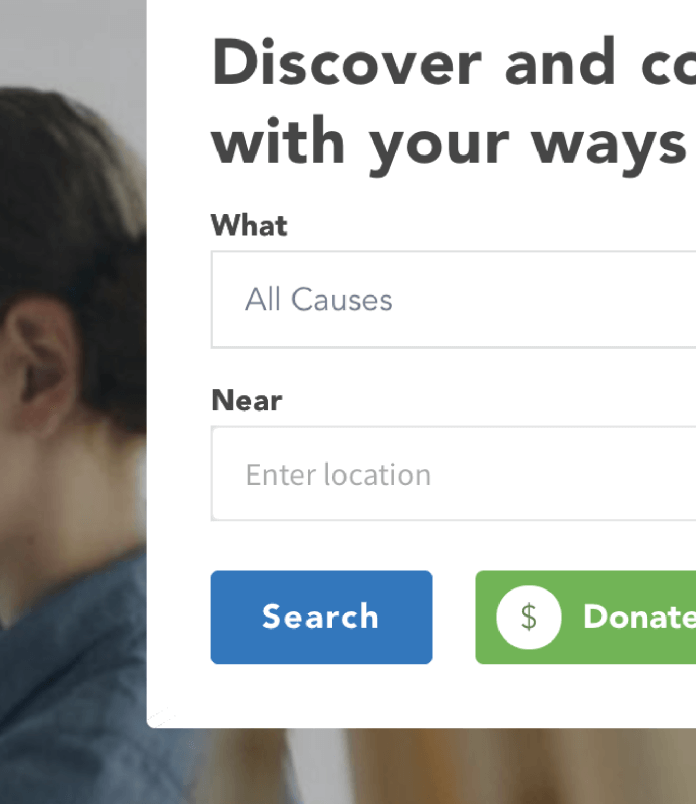Click the dollar sign icon on Donate

529,617
